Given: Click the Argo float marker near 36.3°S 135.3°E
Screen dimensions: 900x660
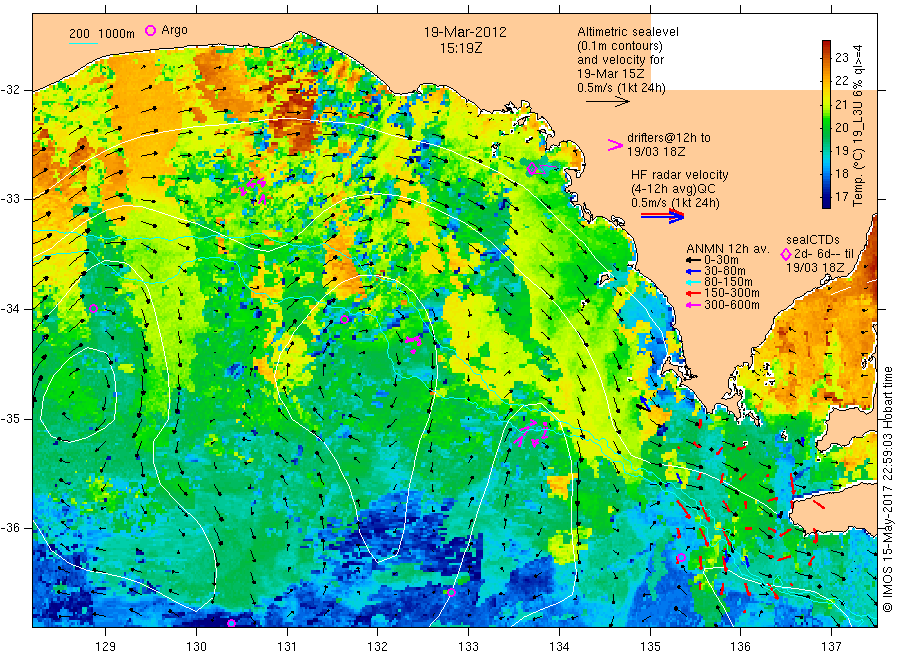Looking at the screenshot, I should (x=681, y=557).
